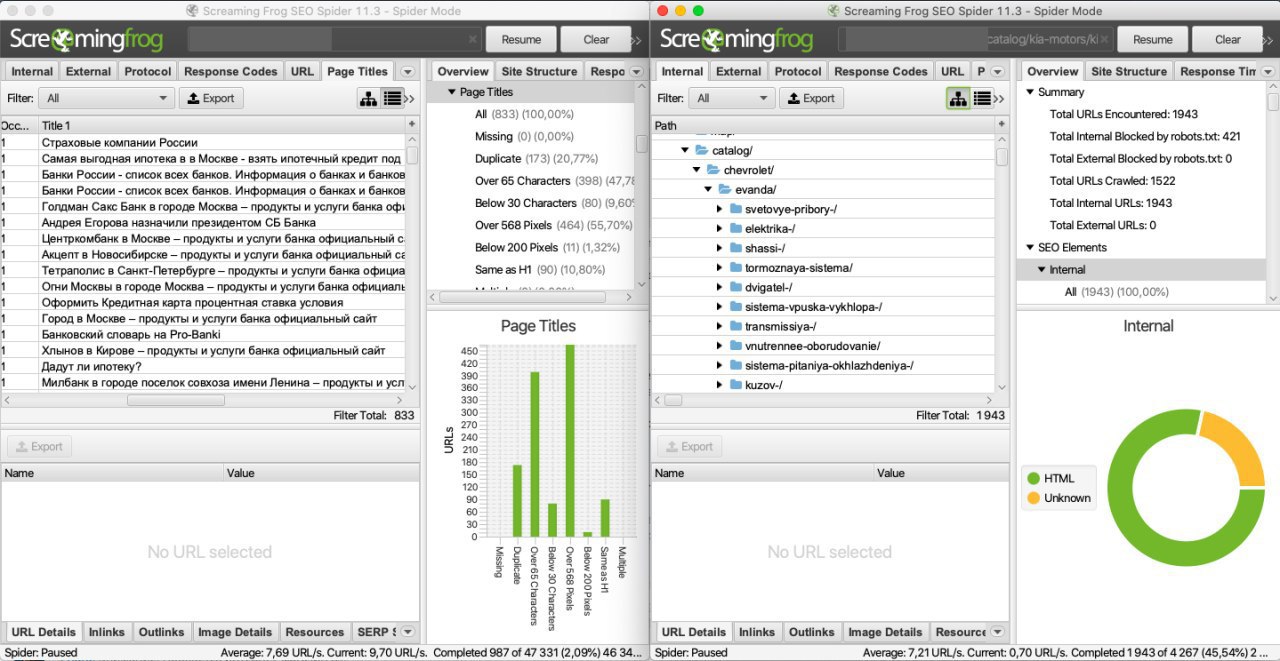Click Resume in the right window
This screenshot has height=661, width=1280.
pyautogui.click(x=1152, y=40)
